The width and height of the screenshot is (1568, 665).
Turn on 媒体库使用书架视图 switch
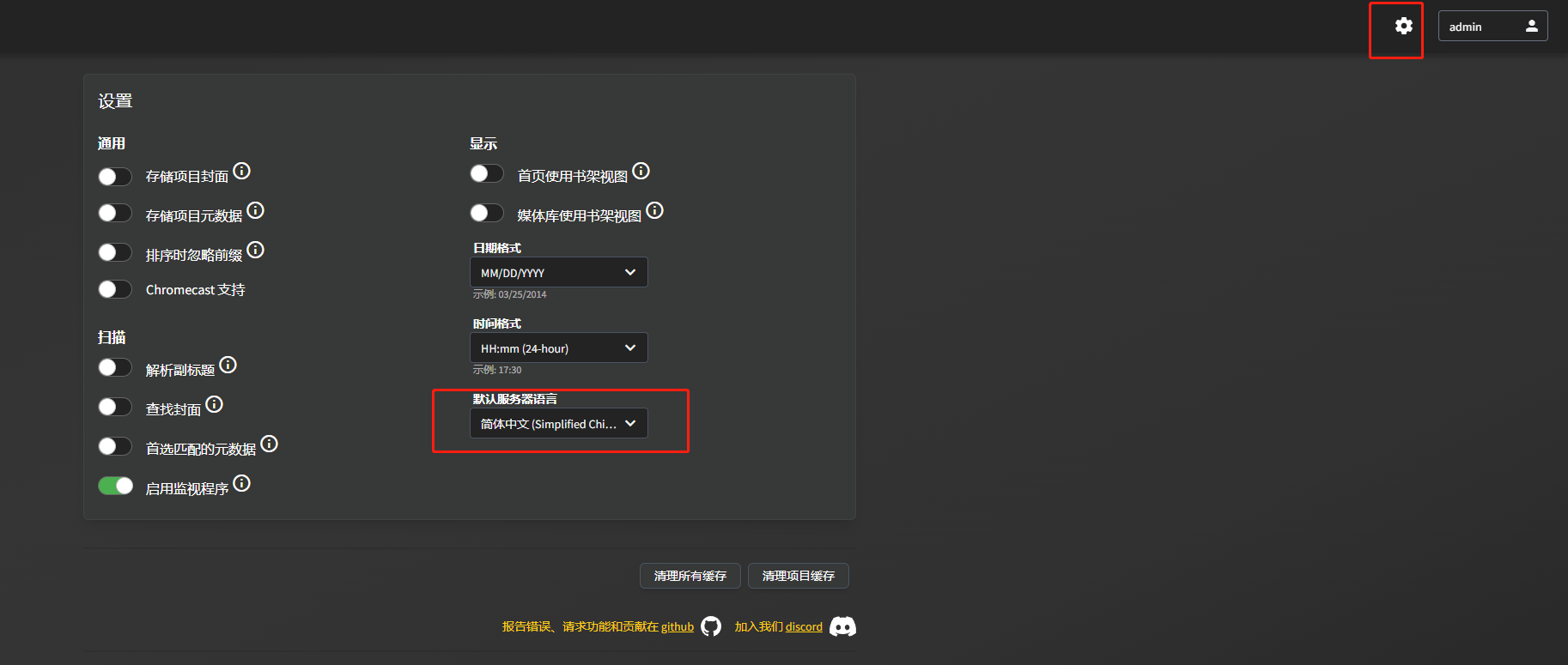[x=487, y=213]
